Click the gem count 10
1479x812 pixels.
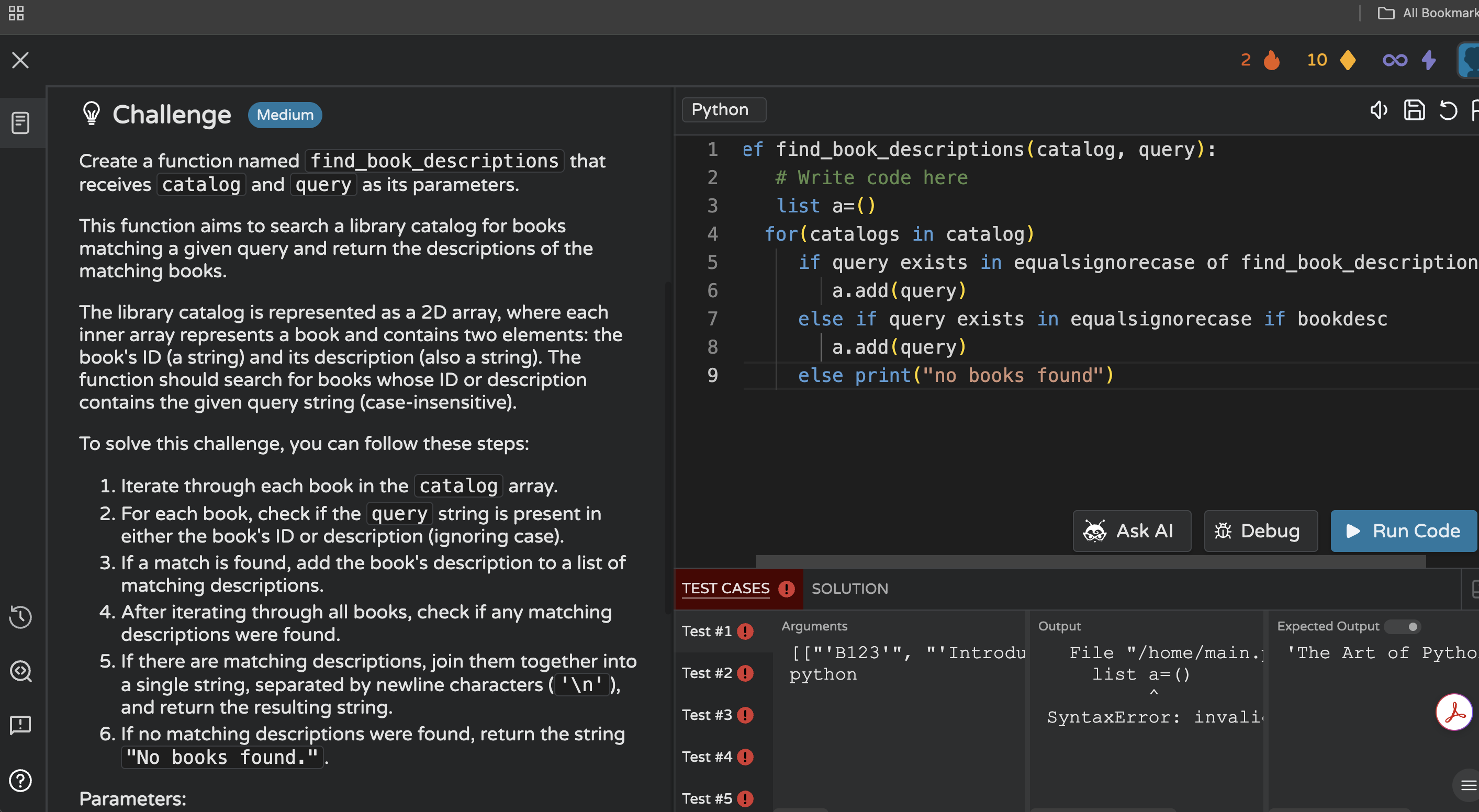[x=1317, y=60]
